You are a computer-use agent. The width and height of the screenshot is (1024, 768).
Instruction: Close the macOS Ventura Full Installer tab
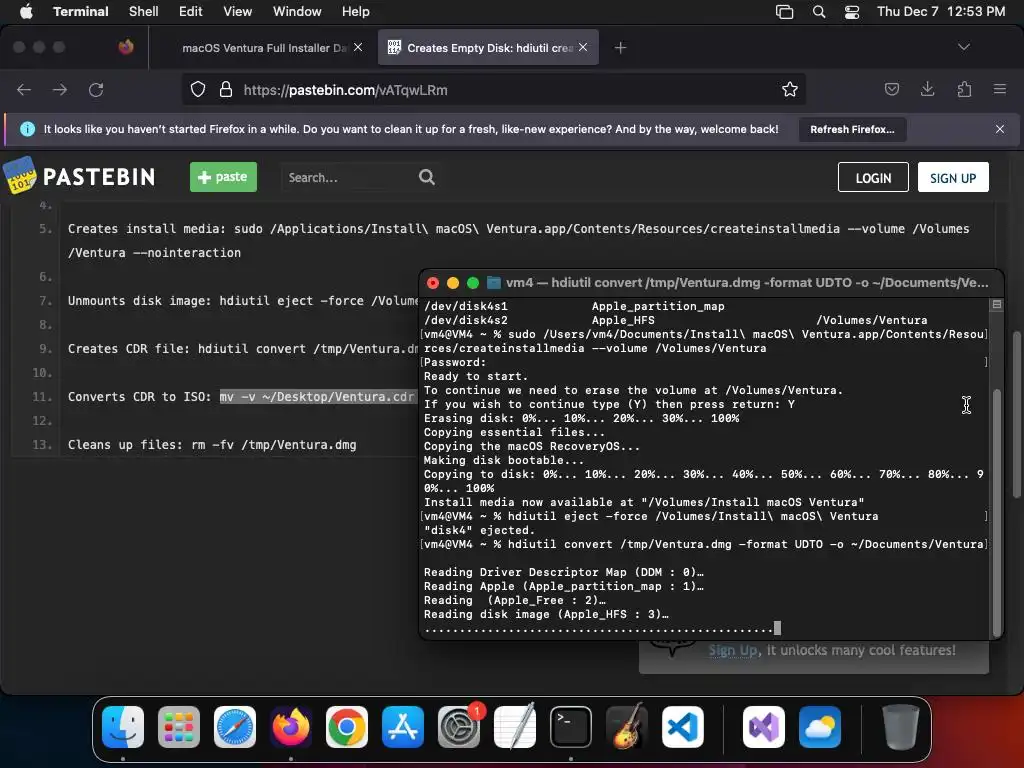point(358,47)
